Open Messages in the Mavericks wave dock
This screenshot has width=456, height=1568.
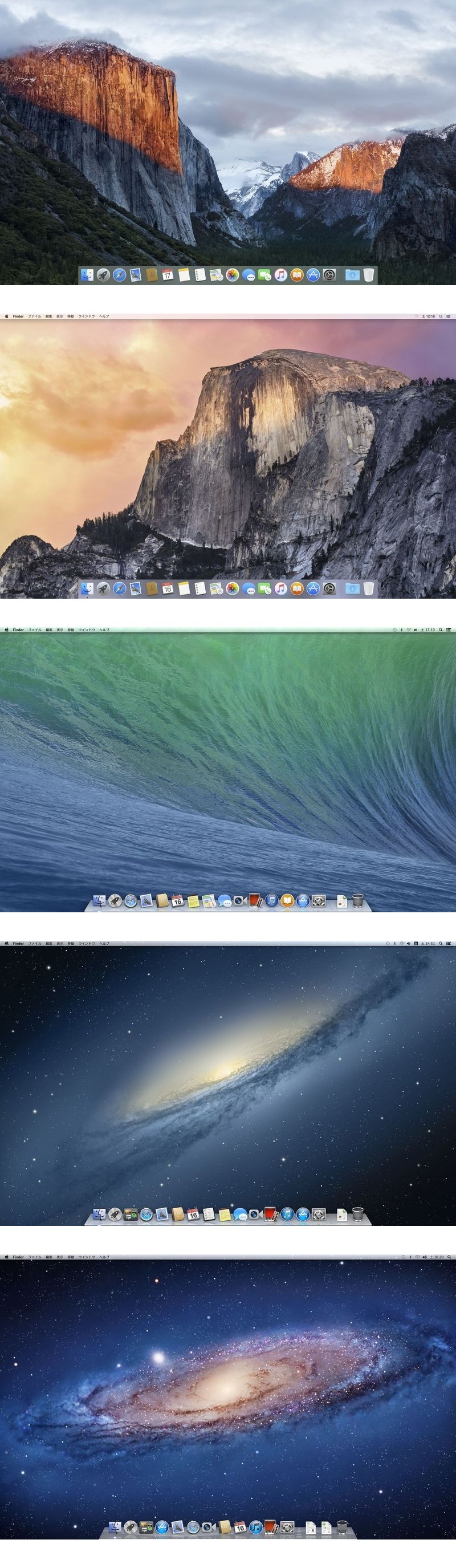click(225, 901)
